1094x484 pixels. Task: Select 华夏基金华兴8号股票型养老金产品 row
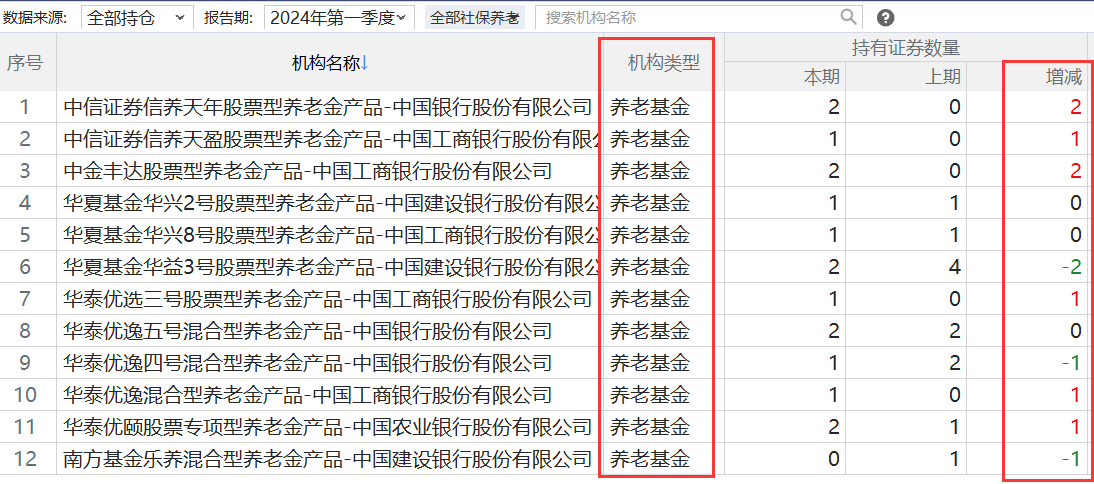tap(544, 235)
